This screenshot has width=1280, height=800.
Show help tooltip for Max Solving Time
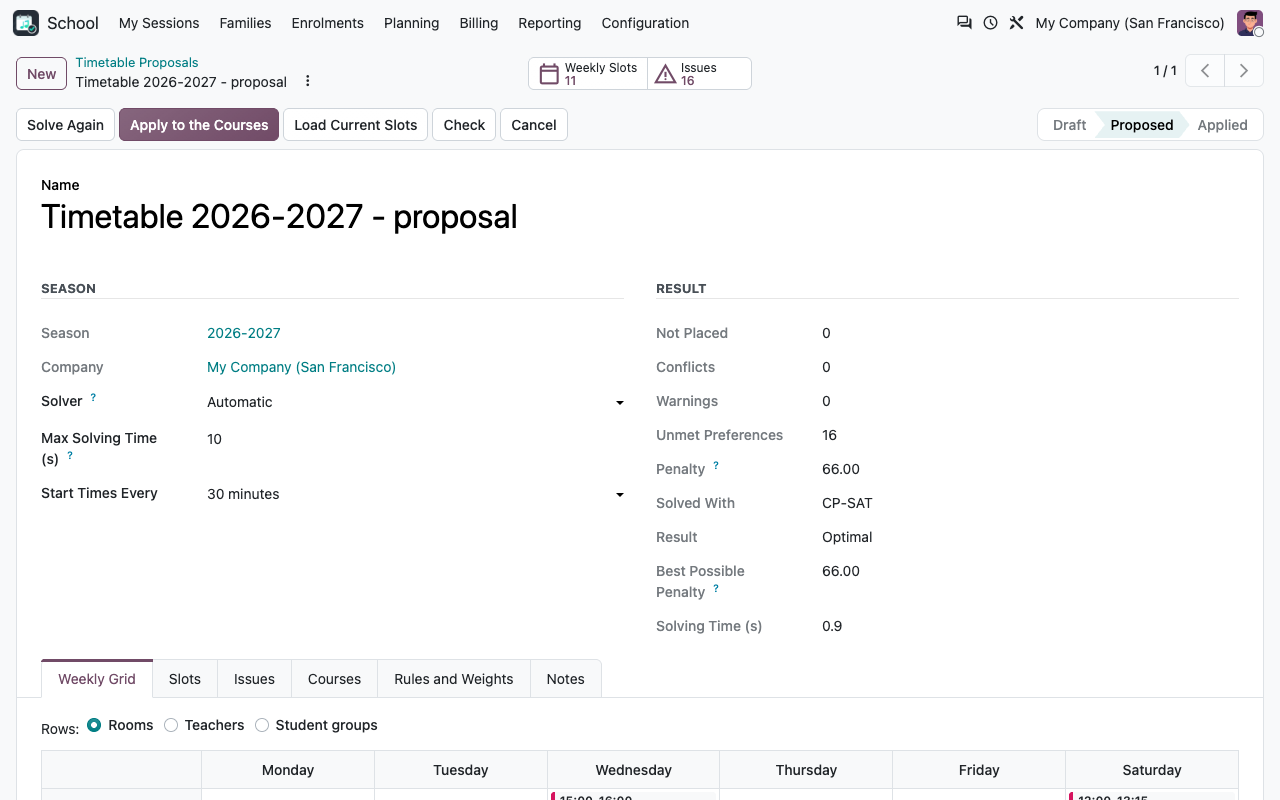coord(70,455)
